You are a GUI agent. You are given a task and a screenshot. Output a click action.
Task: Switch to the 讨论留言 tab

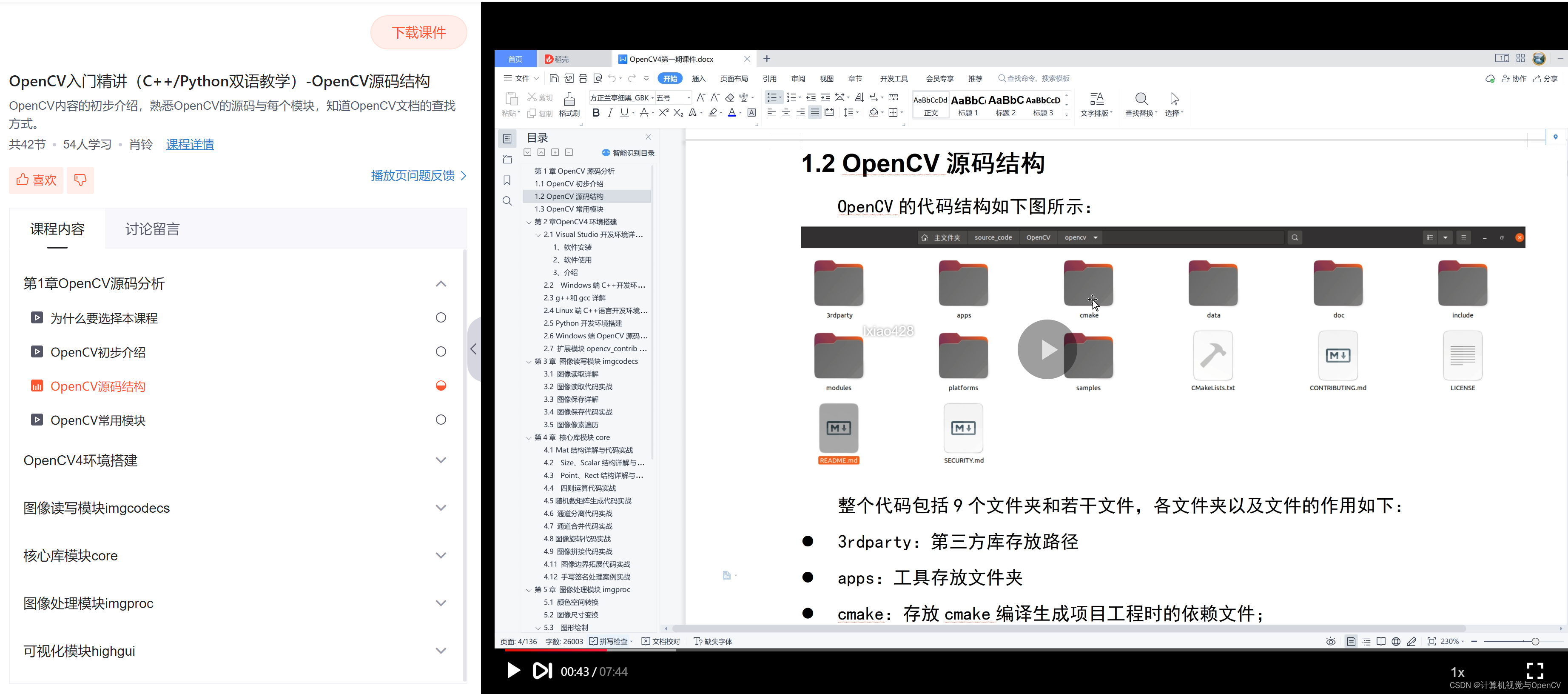[x=152, y=229]
